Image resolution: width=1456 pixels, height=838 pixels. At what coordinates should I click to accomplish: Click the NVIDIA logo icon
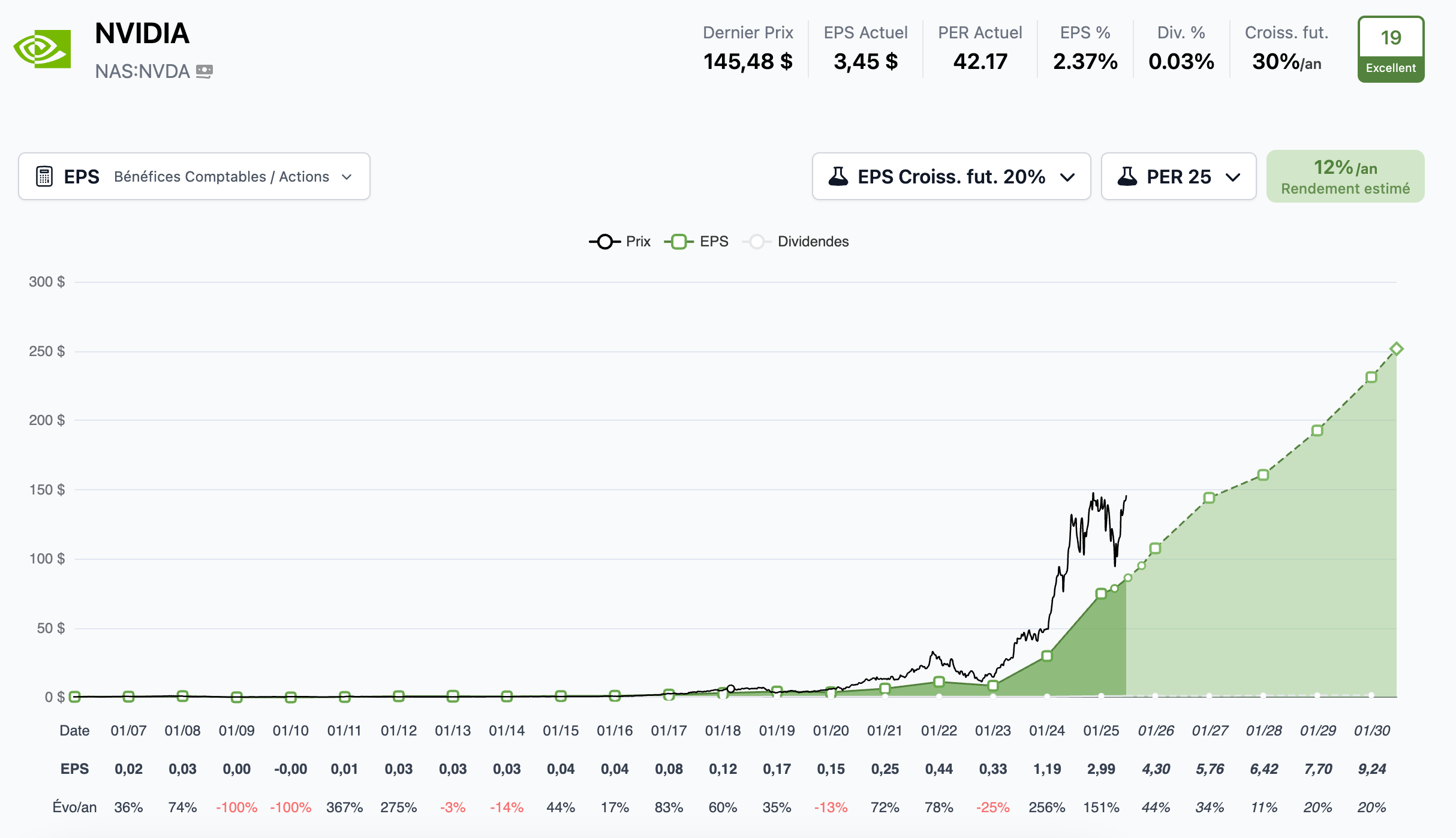[x=43, y=49]
